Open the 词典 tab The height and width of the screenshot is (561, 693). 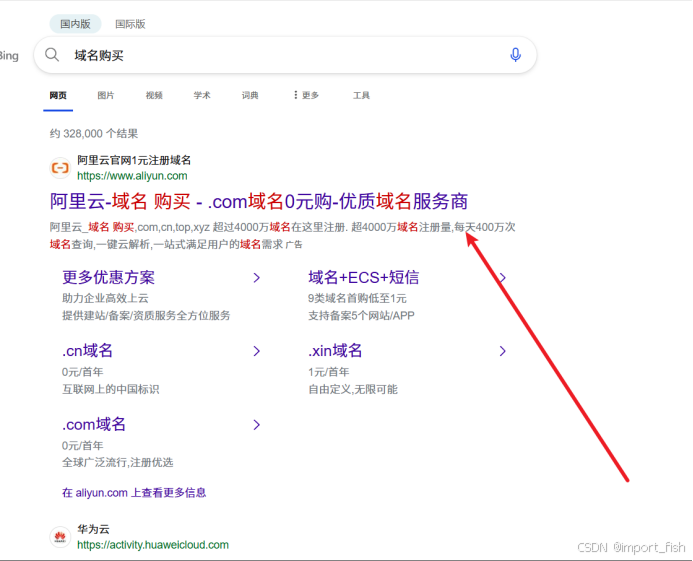click(250, 95)
